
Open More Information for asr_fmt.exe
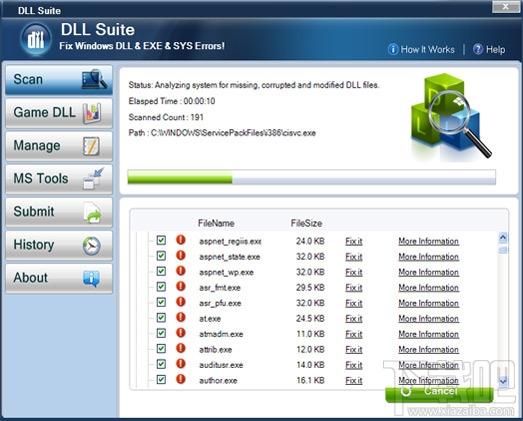coord(429,288)
